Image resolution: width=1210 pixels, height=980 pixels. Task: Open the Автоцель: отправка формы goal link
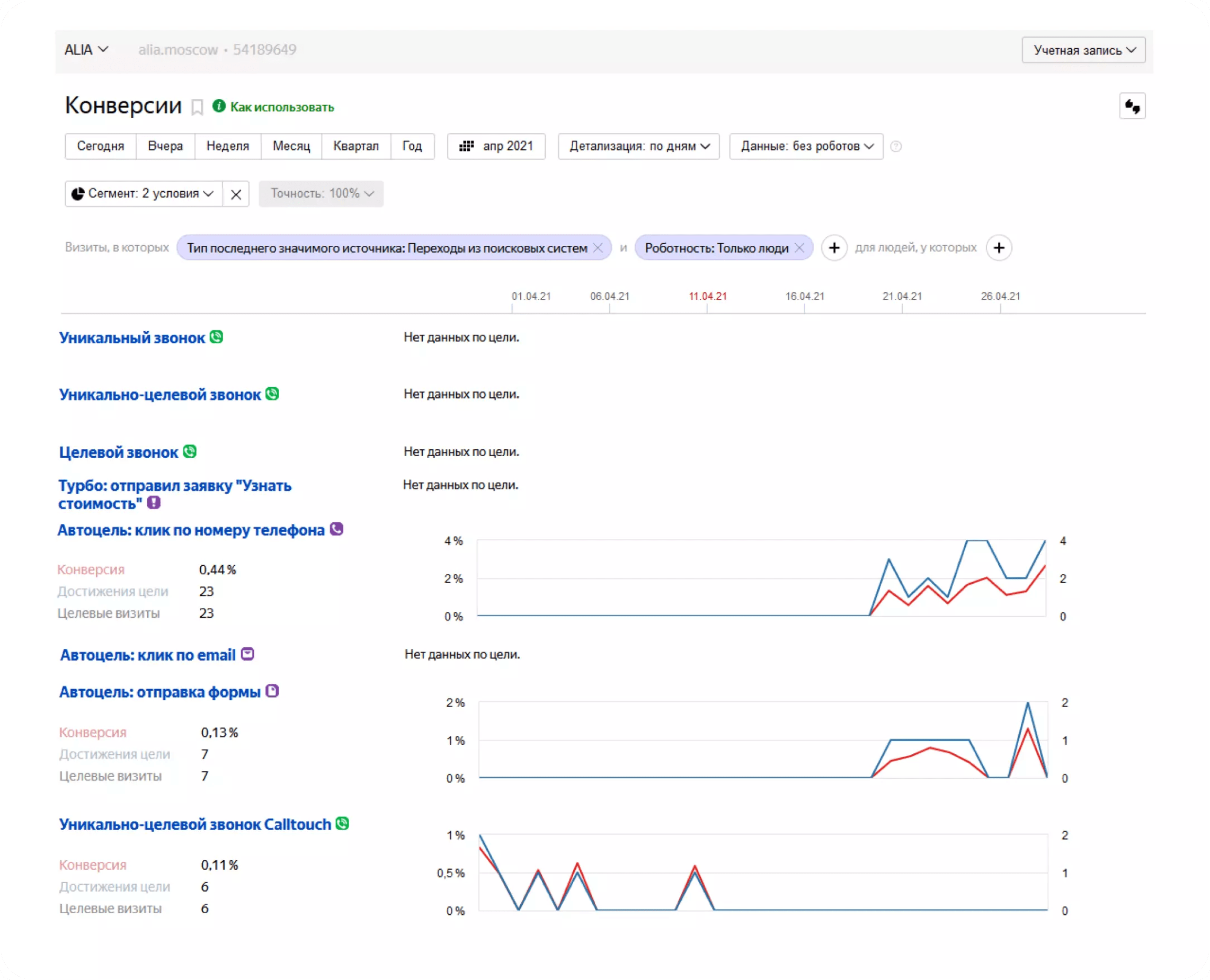point(160,691)
